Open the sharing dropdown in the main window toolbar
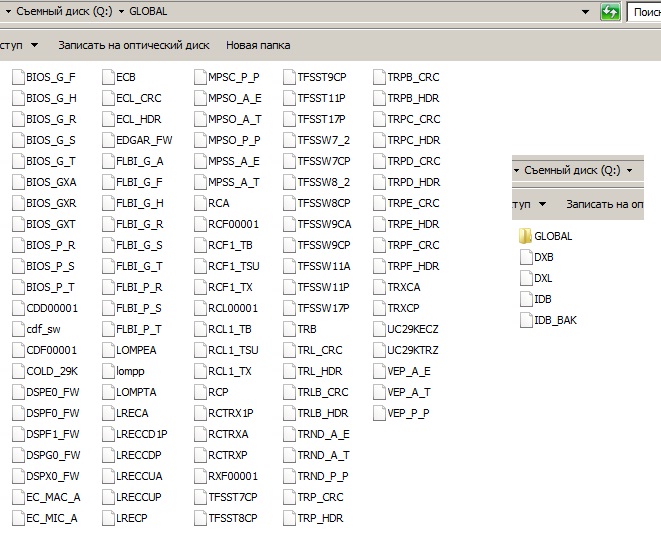Viewport: 661px width, 533px height. click(34, 45)
